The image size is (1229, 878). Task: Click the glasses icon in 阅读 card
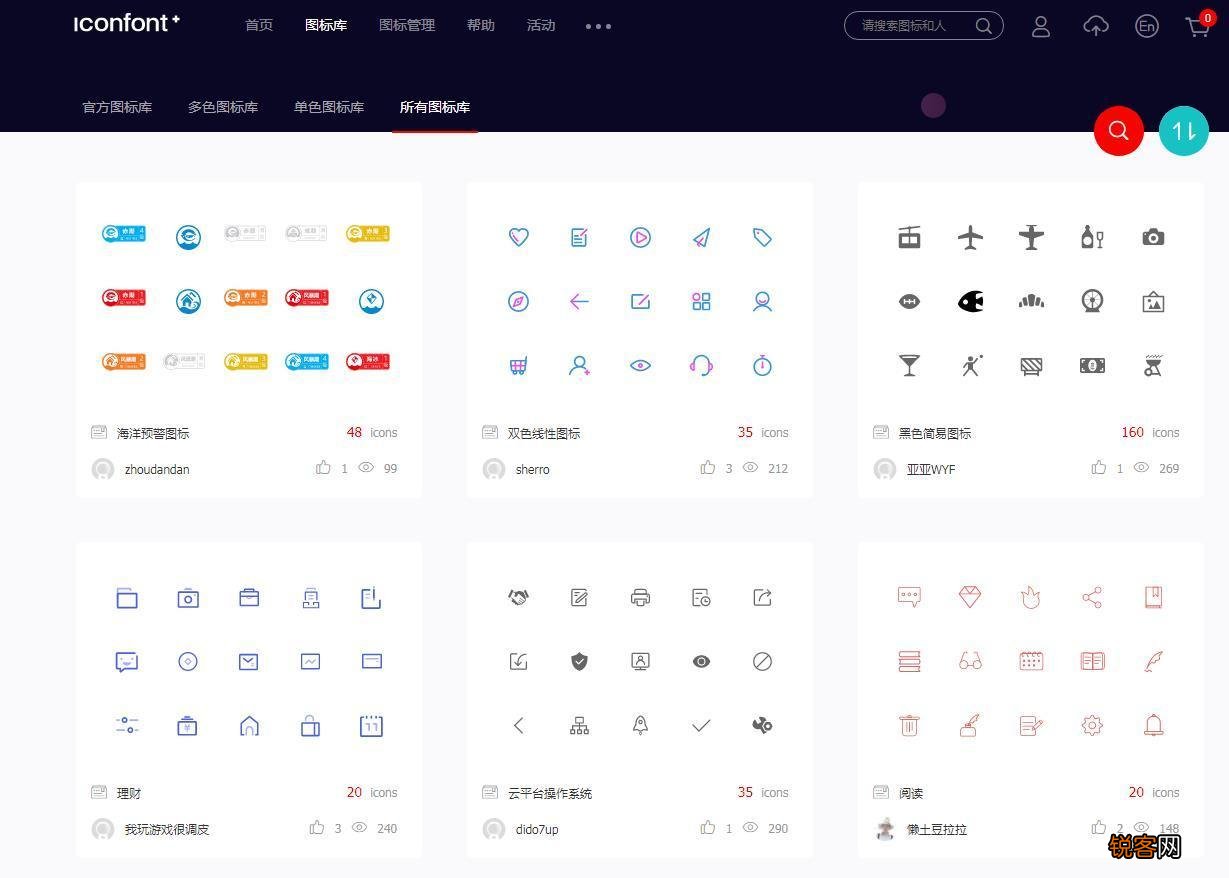click(970, 661)
